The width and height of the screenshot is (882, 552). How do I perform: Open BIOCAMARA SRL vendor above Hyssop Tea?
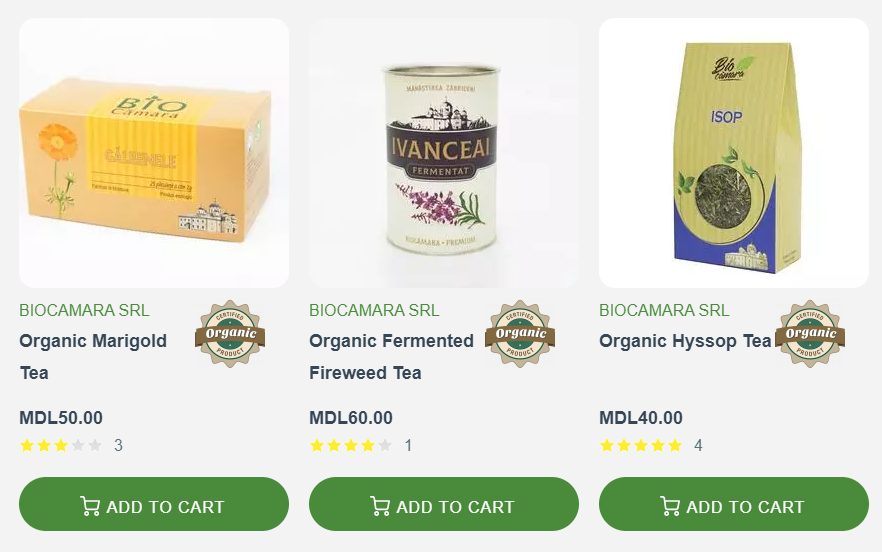(664, 310)
